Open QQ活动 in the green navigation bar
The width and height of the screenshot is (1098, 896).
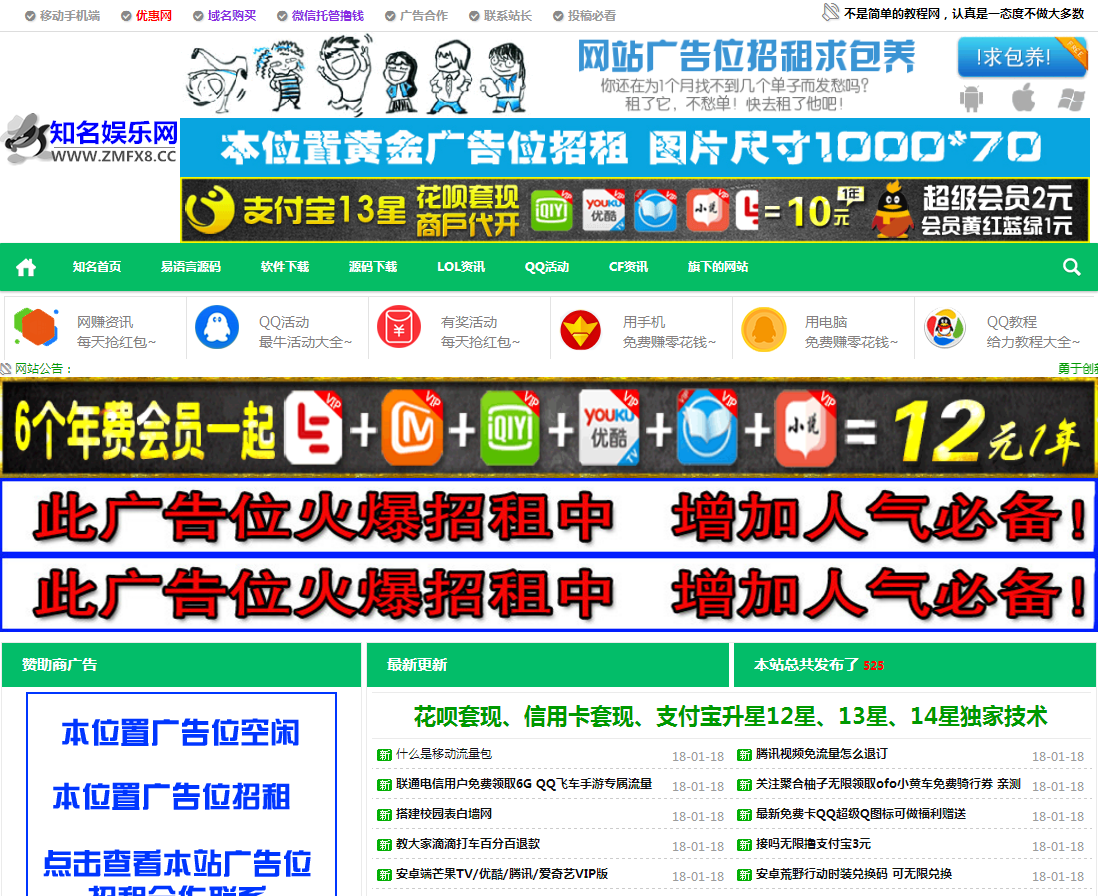coord(547,267)
